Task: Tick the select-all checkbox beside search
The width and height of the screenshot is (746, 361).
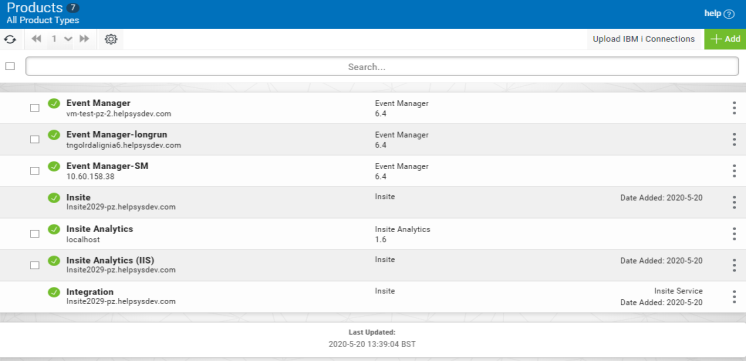Action: click(x=10, y=66)
